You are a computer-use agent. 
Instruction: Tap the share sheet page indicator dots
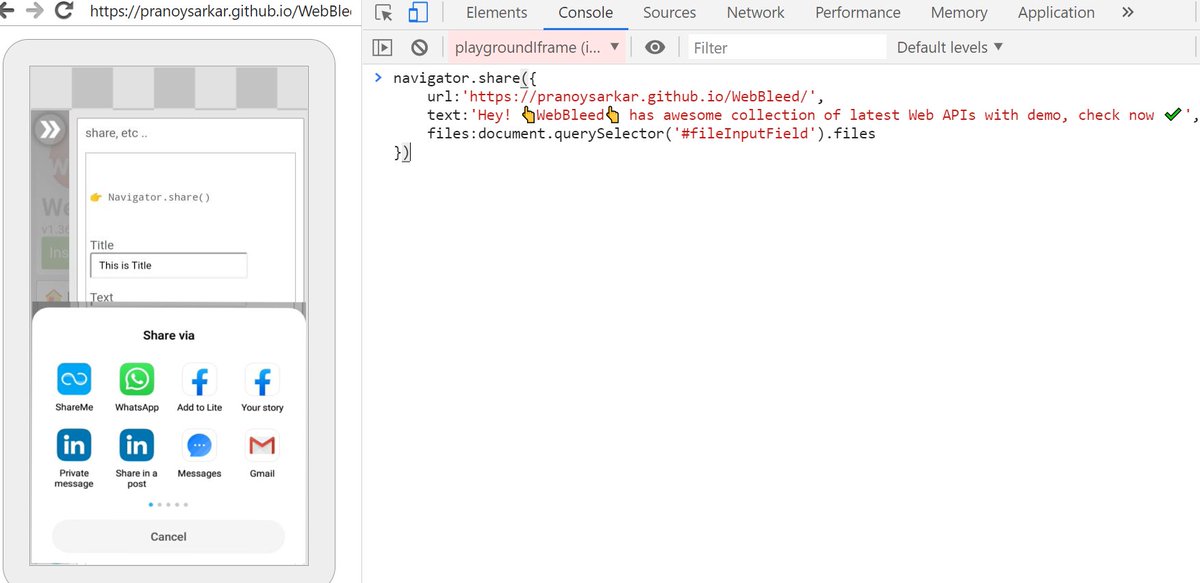tap(168, 505)
